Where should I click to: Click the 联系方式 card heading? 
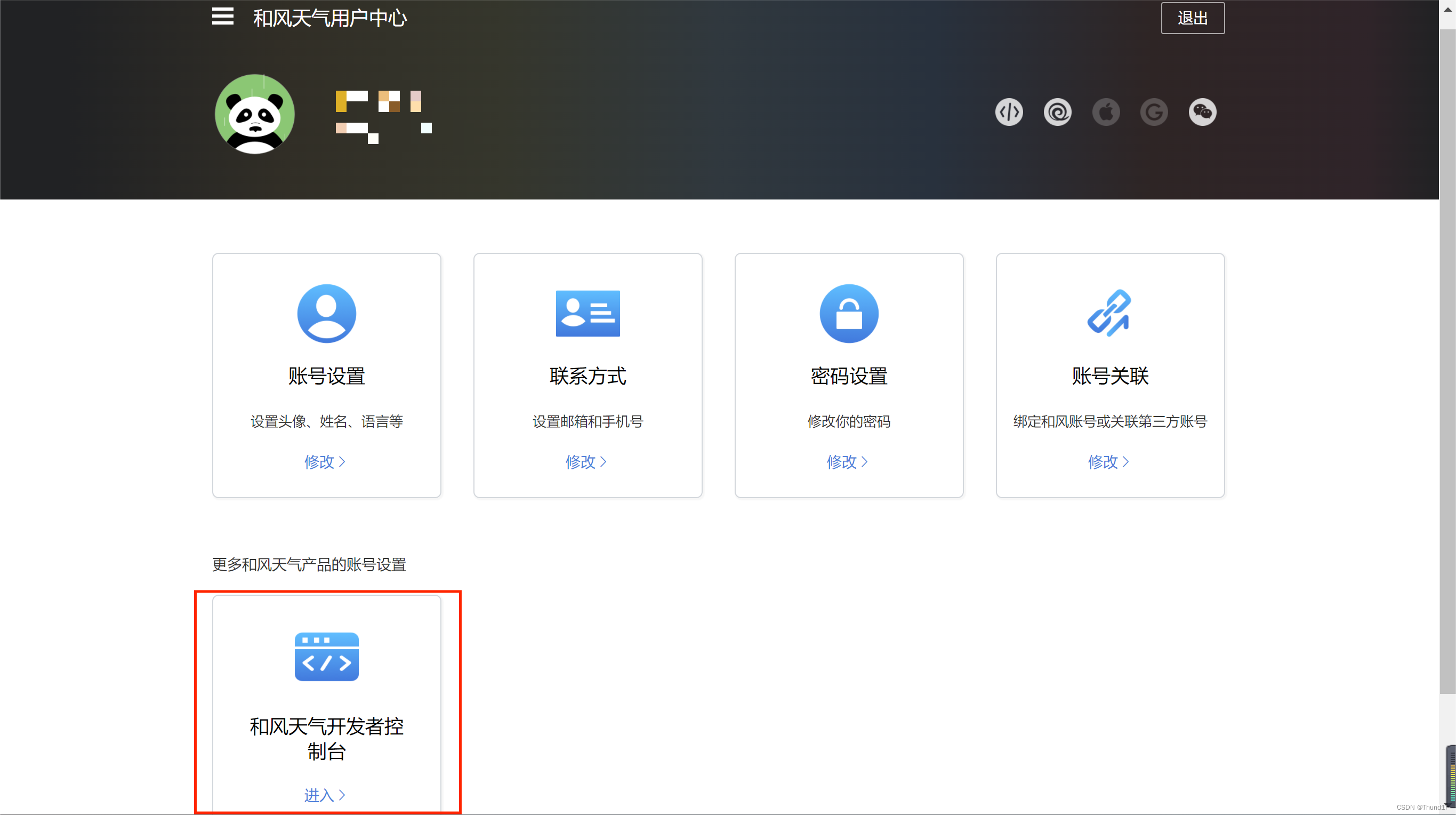(588, 376)
